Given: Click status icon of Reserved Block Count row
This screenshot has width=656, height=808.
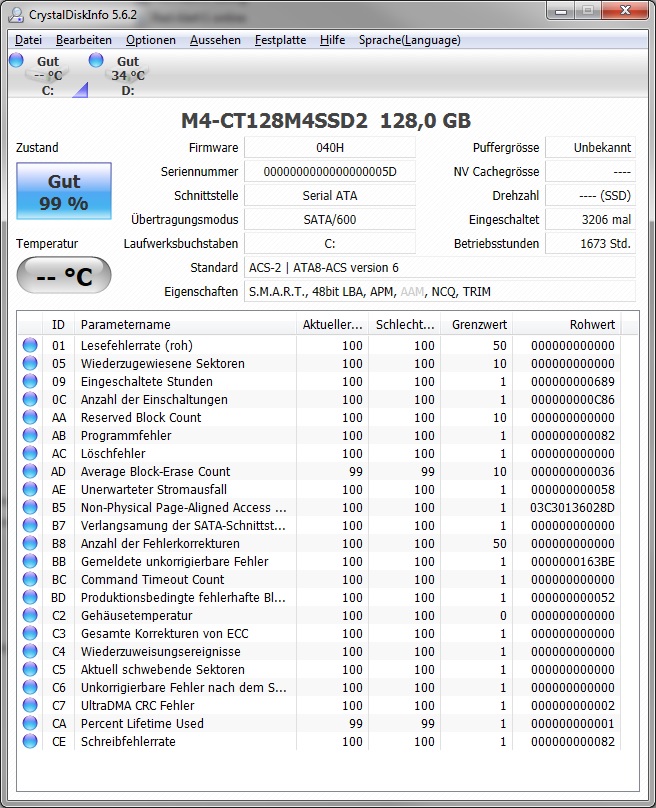Looking at the screenshot, I should [x=30, y=417].
